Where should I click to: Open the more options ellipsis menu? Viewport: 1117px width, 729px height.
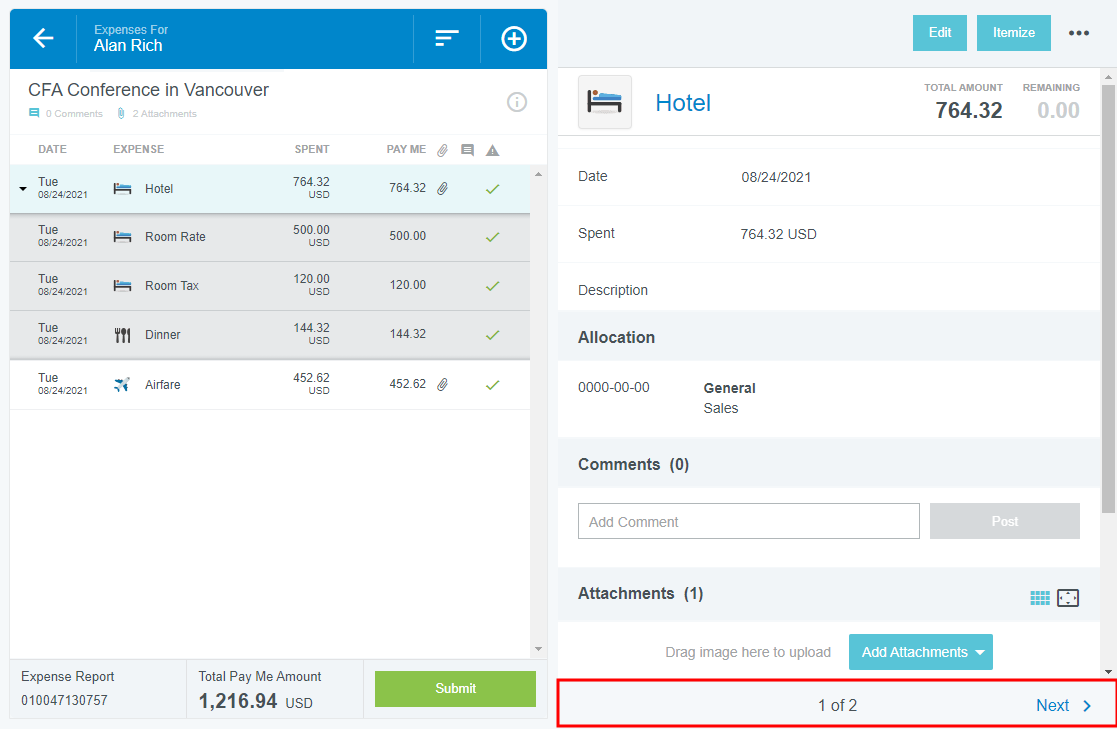point(1078,33)
